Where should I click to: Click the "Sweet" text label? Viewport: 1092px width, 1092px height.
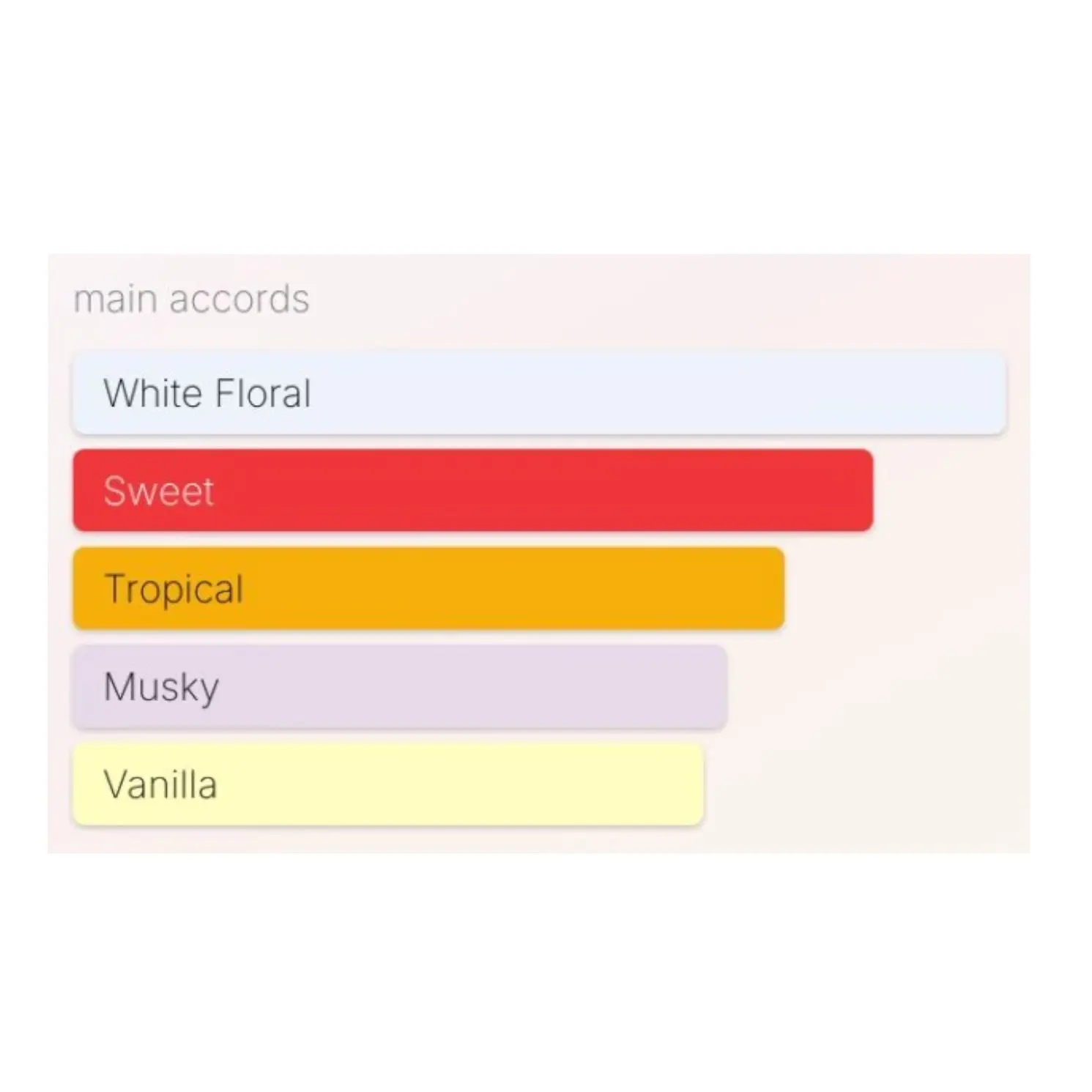(159, 491)
